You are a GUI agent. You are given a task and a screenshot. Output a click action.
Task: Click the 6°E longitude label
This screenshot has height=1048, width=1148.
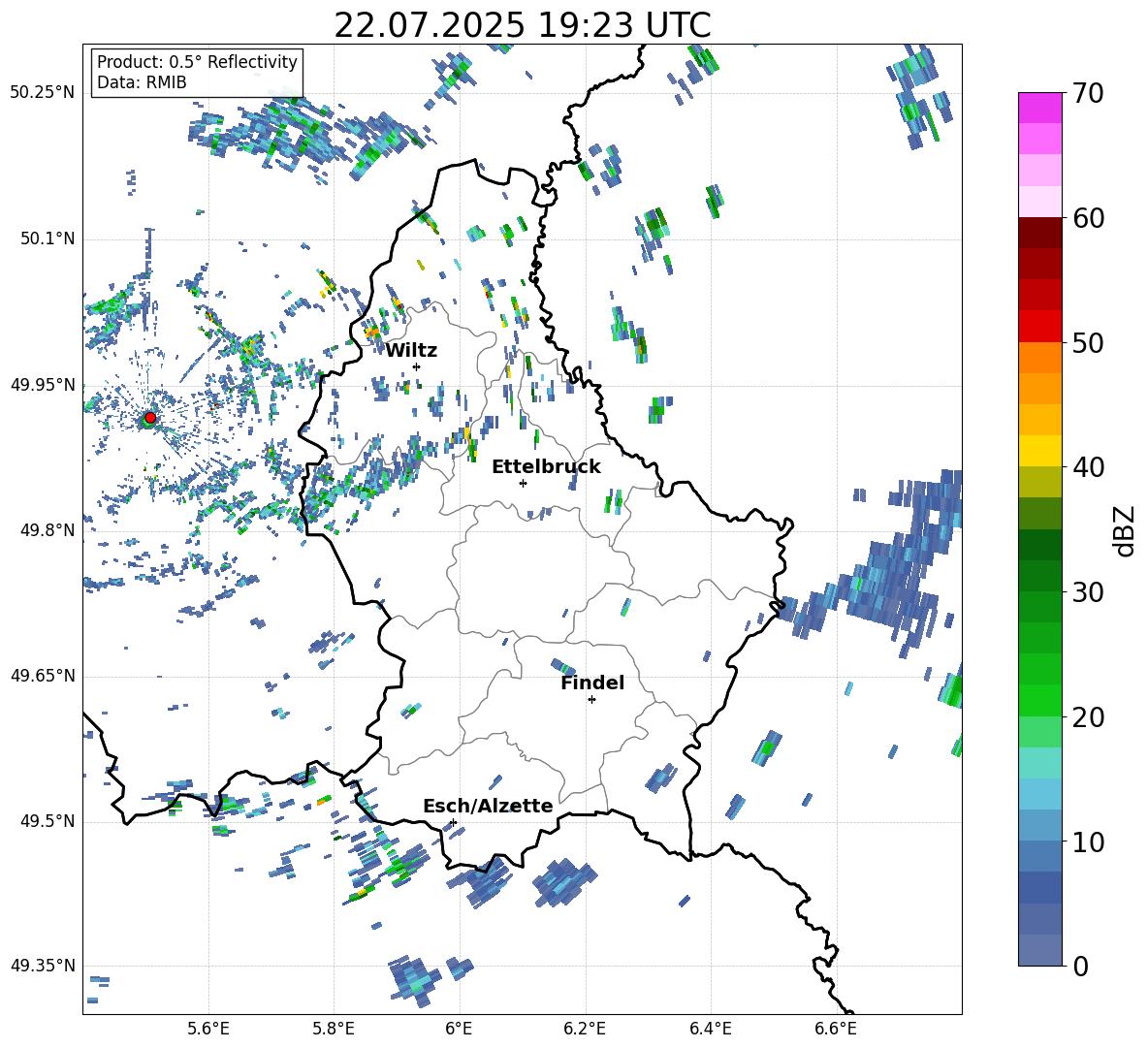point(459,1029)
